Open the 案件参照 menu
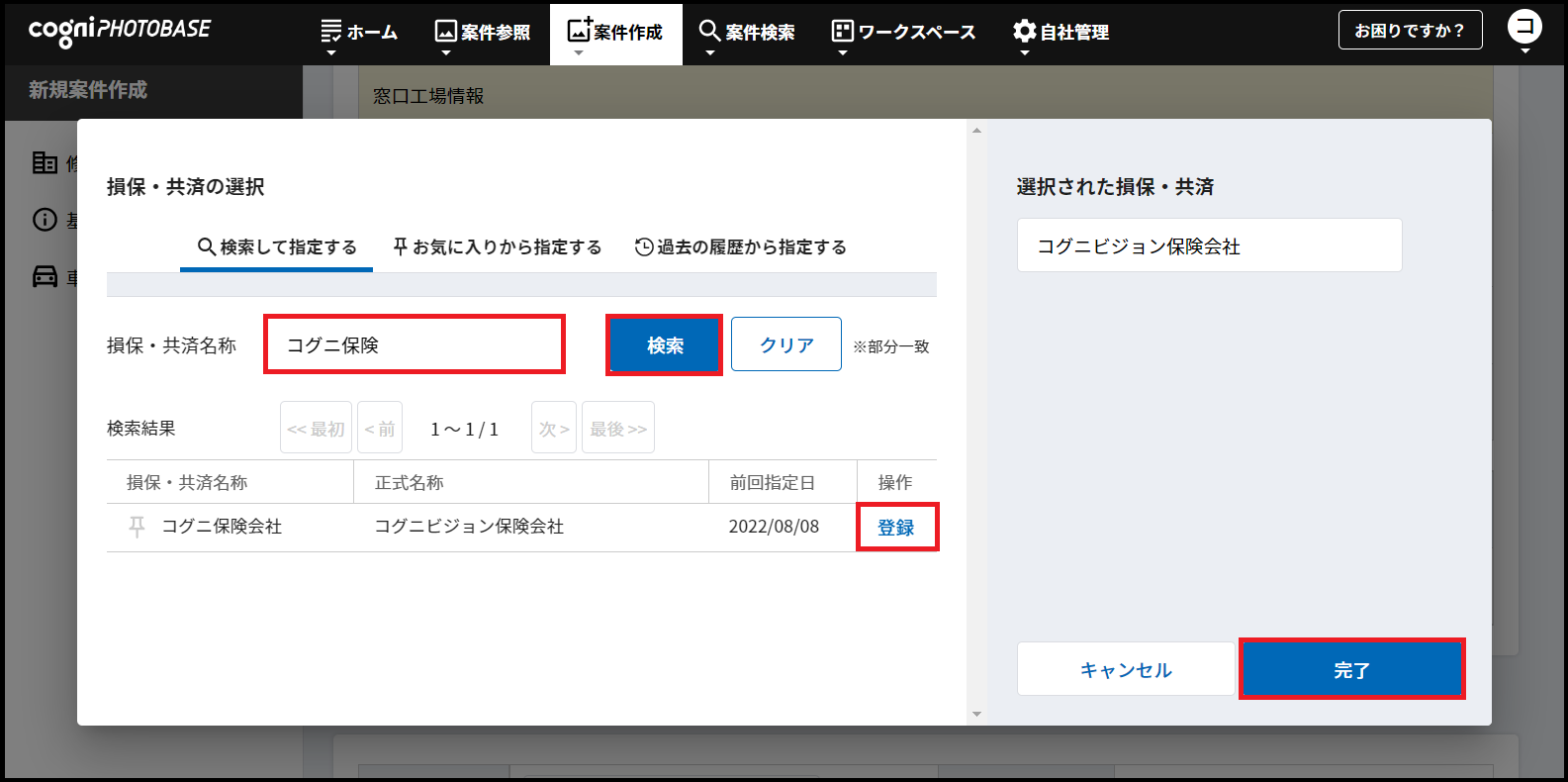Viewport: 1568px width, 782px height. [483, 34]
